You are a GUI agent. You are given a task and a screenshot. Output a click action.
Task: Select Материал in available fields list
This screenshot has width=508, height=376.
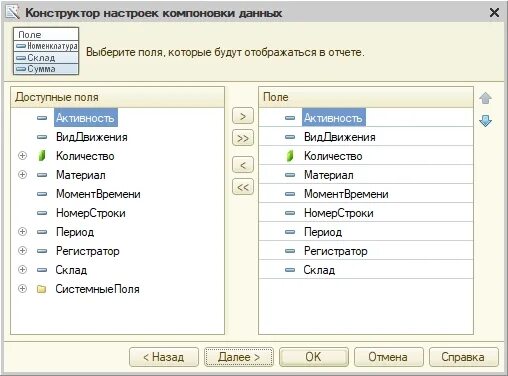(x=81, y=175)
